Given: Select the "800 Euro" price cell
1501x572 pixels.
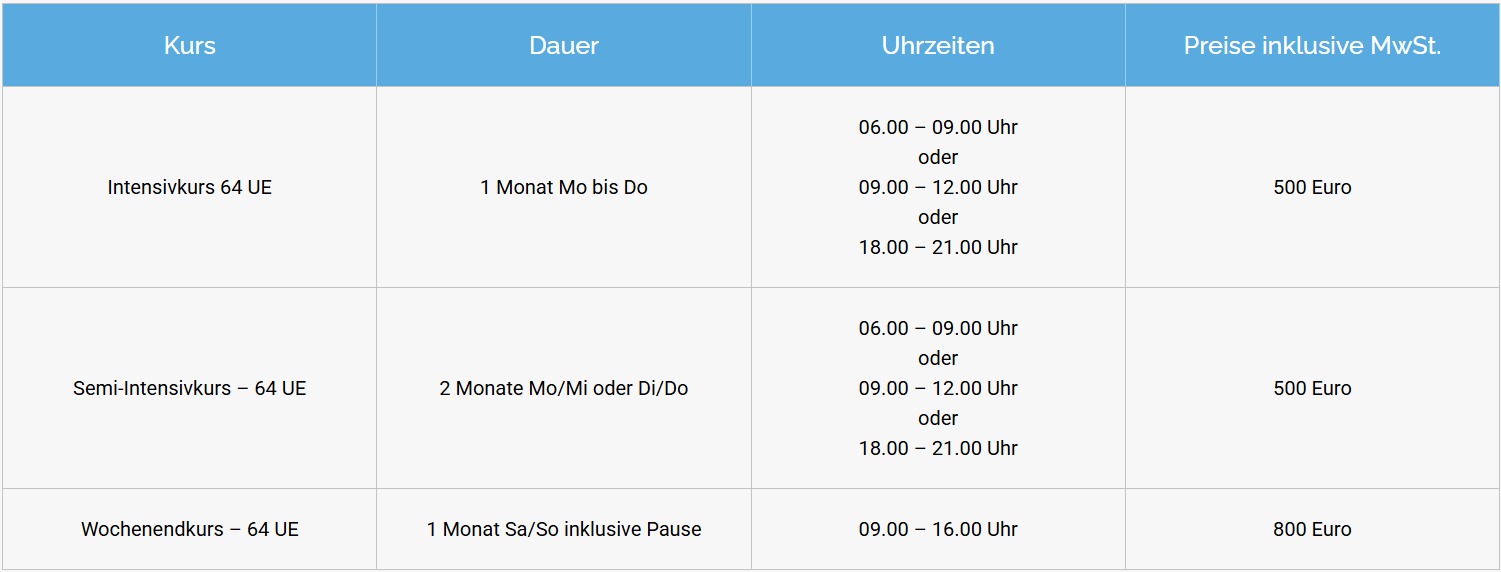Looking at the screenshot, I should pyautogui.click(x=1312, y=529).
